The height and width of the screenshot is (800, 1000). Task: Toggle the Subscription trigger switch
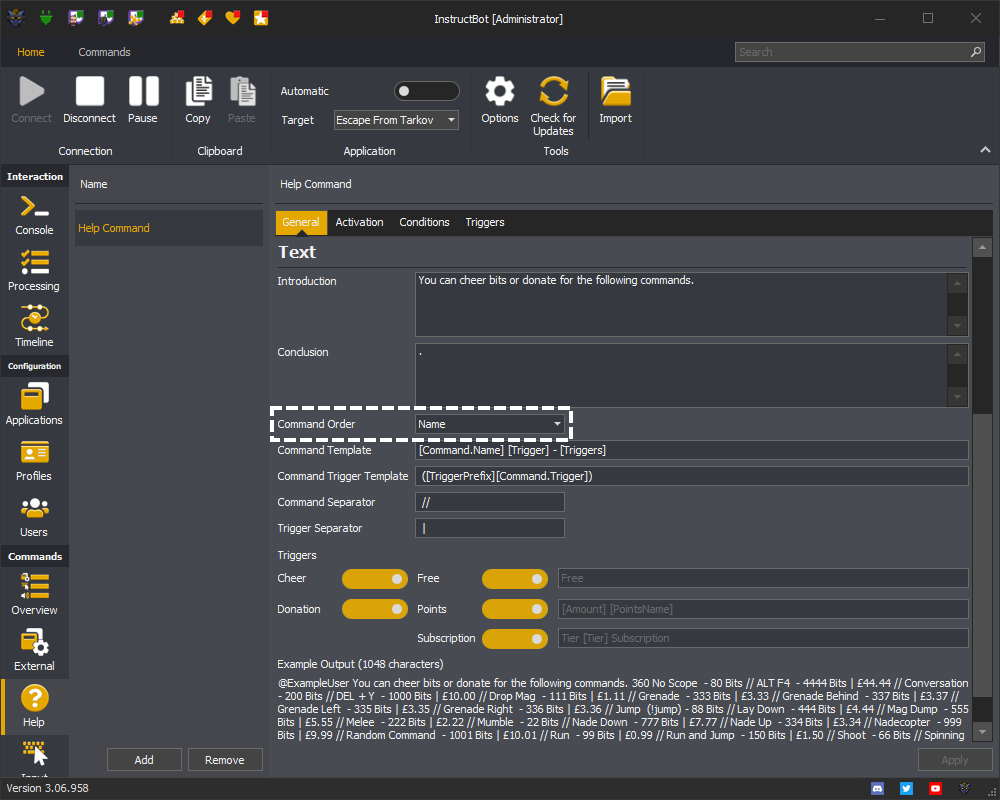(515, 639)
